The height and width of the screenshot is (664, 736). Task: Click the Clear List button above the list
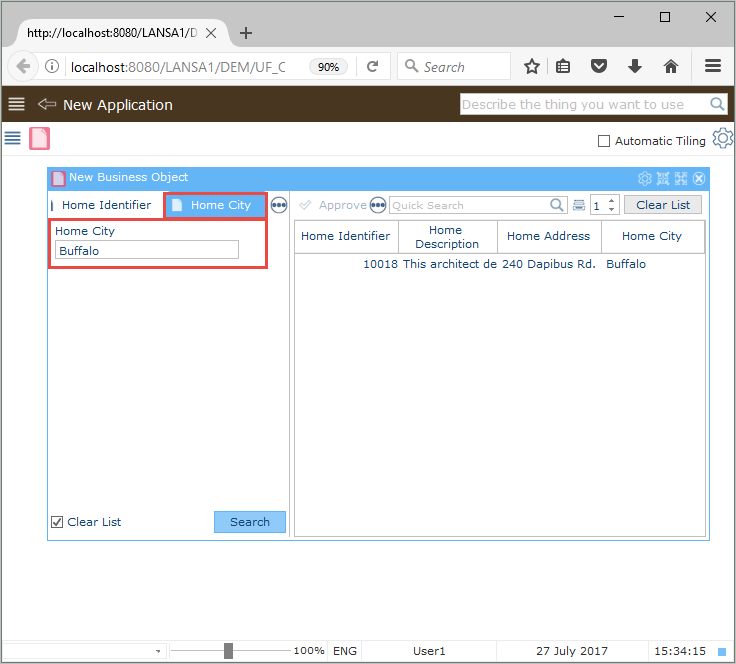point(663,205)
